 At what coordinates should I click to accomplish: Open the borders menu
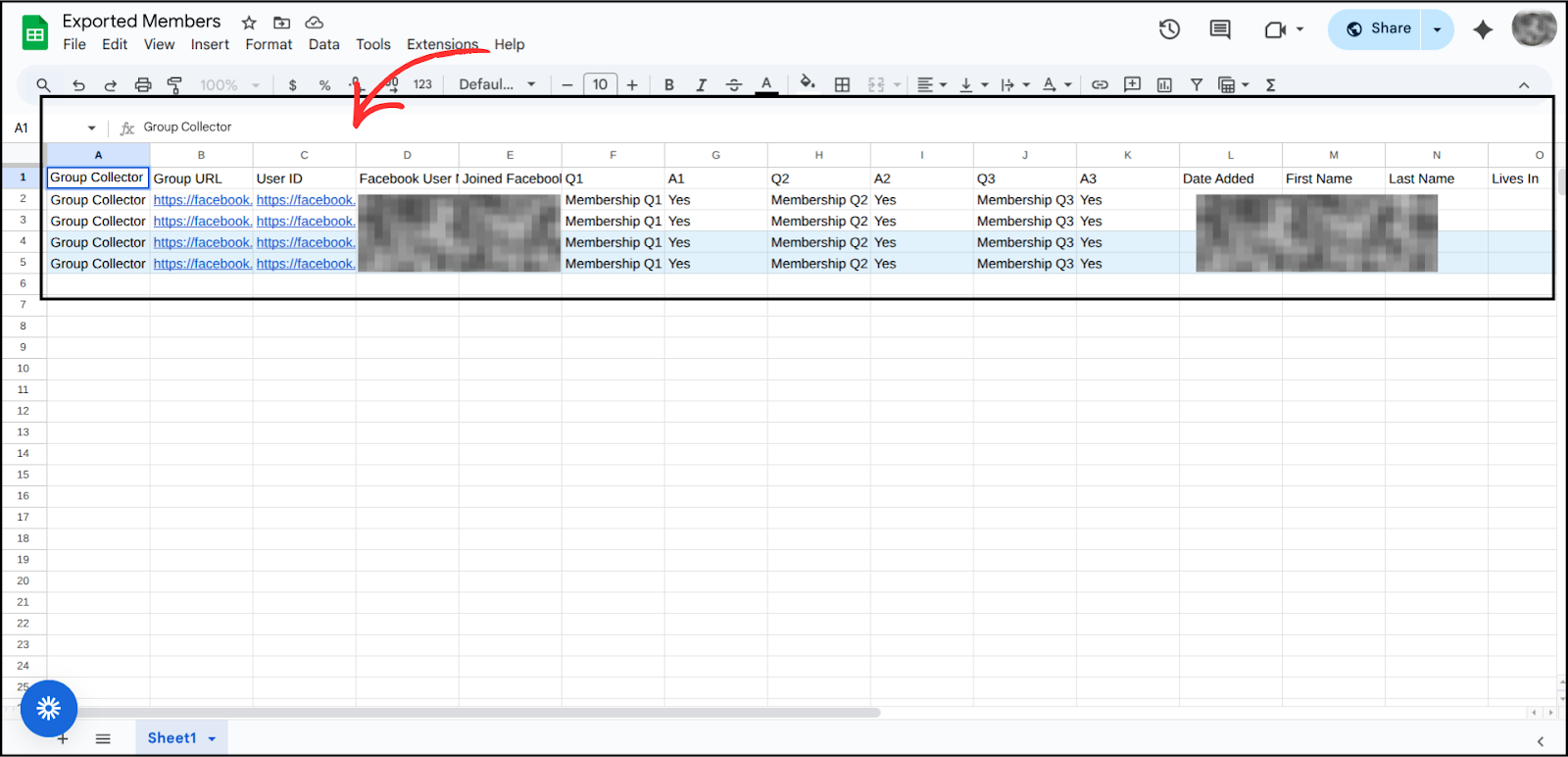pyautogui.click(x=842, y=85)
